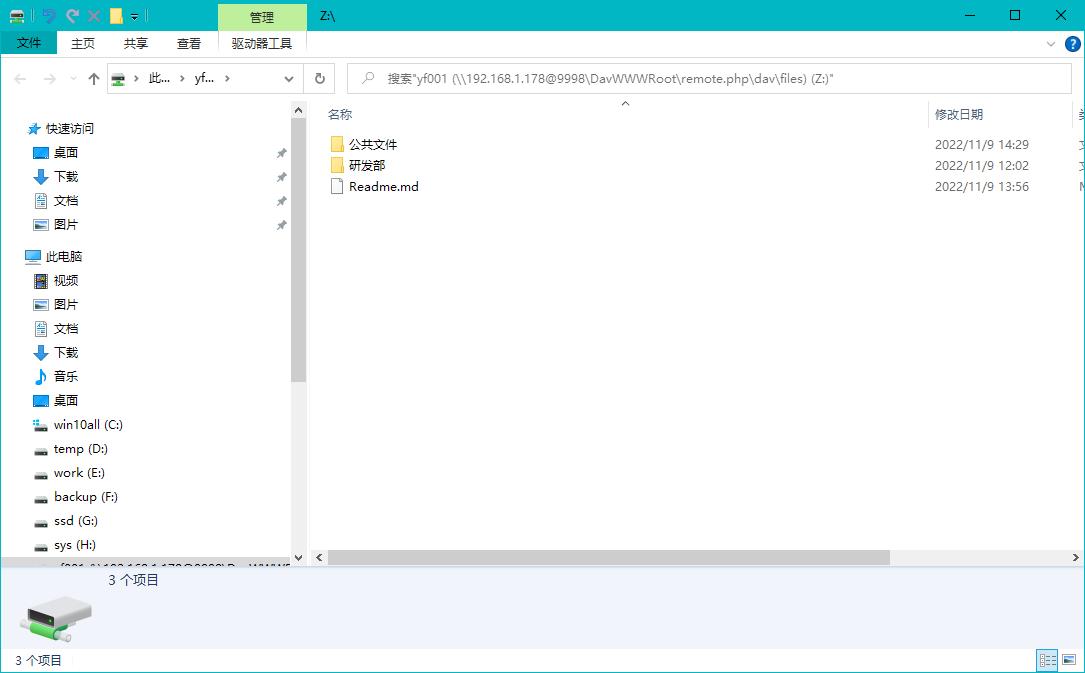Open the 文件 menu
The width and height of the screenshot is (1085, 673).
(x=29, y=43)
